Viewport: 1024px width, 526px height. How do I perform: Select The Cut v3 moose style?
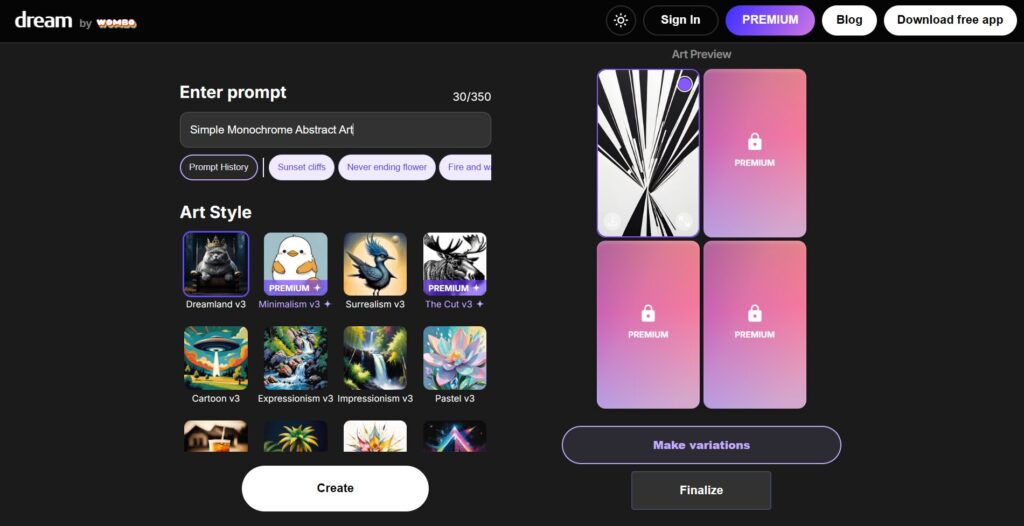(x=455, y=264)
